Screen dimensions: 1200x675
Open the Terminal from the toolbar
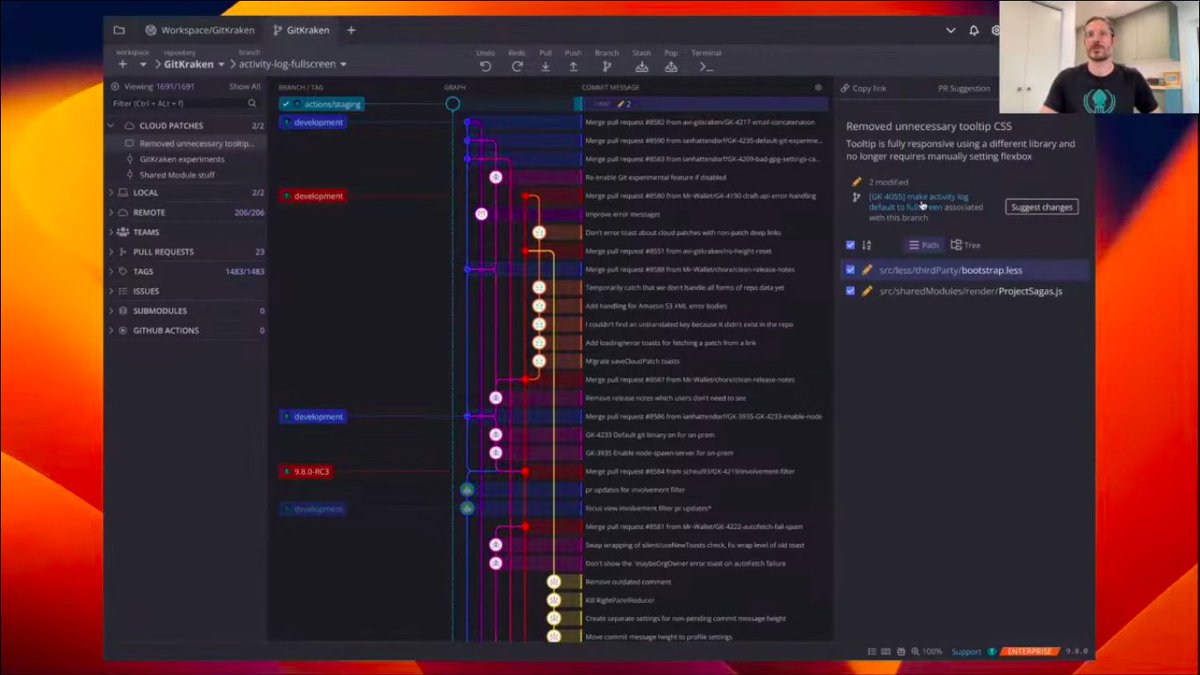703,66
